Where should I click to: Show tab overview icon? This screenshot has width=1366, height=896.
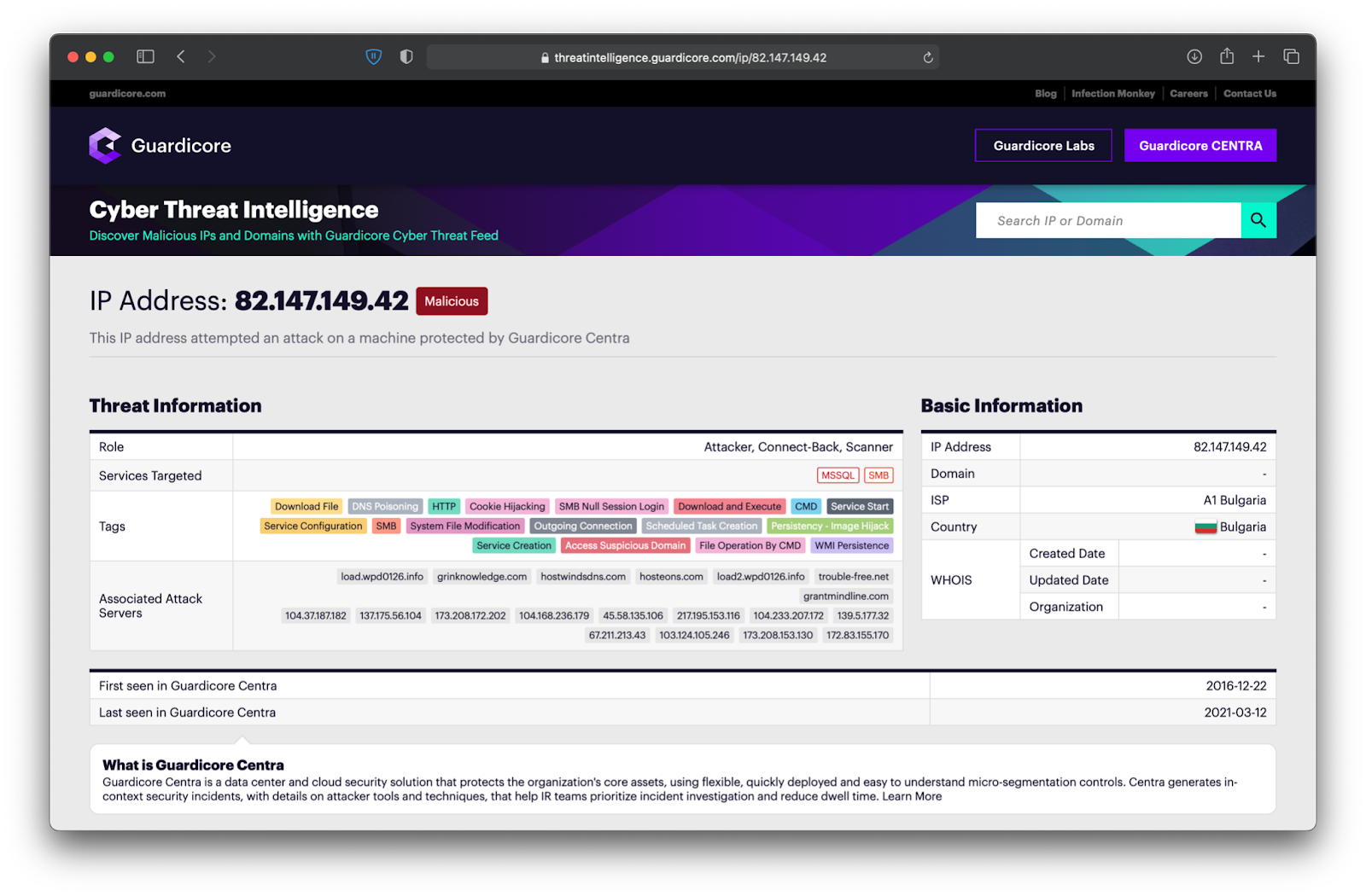tap(1291, 57)
